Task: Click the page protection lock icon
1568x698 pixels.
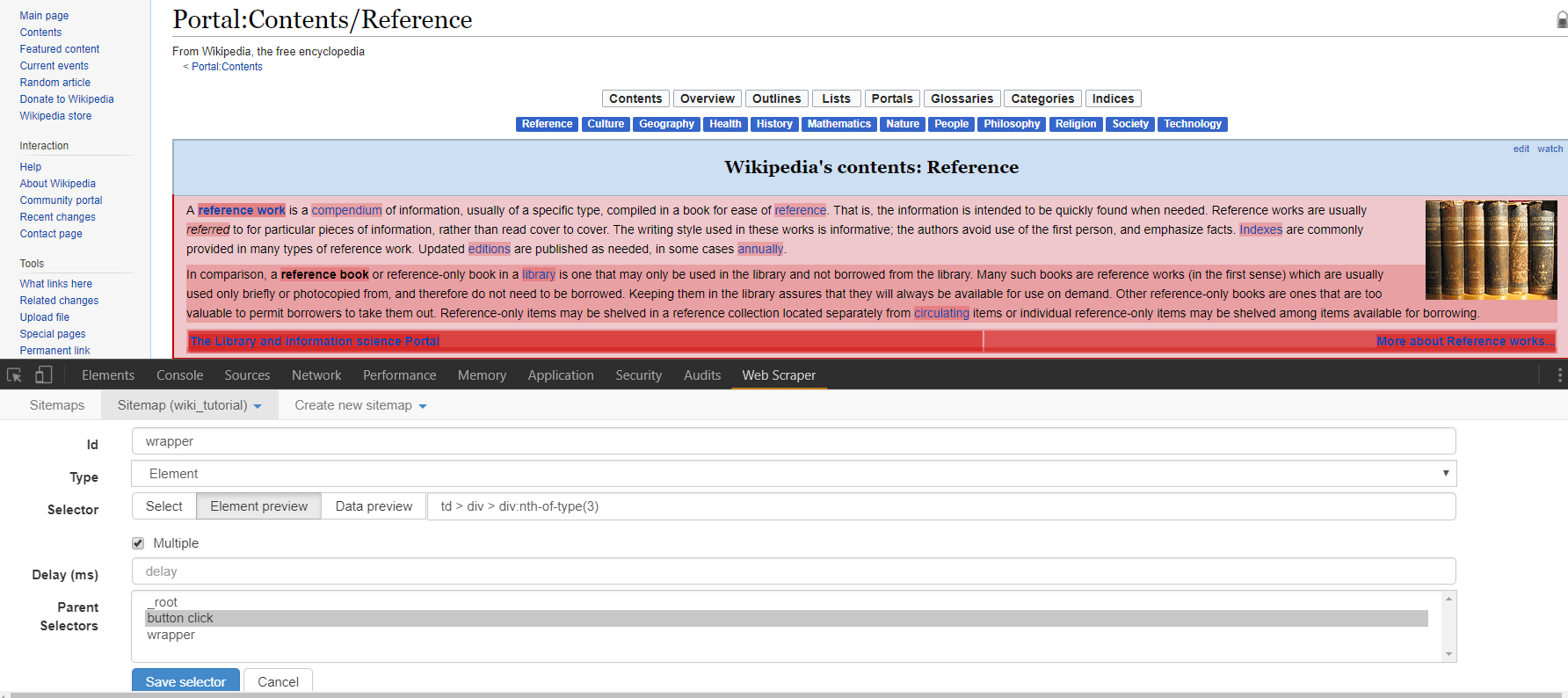Action: pyautogui.click(x=1562, y=20)
